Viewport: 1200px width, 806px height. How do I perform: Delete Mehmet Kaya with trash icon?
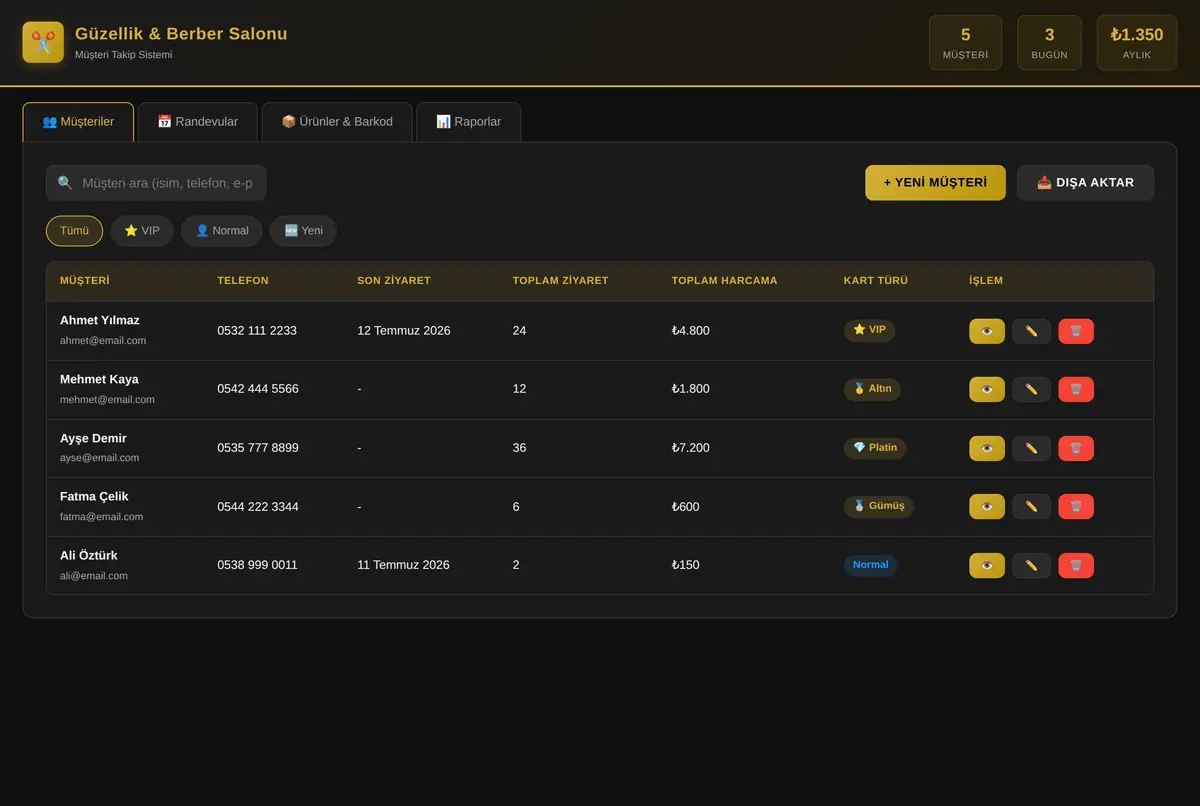click(x=1076, y=389)
